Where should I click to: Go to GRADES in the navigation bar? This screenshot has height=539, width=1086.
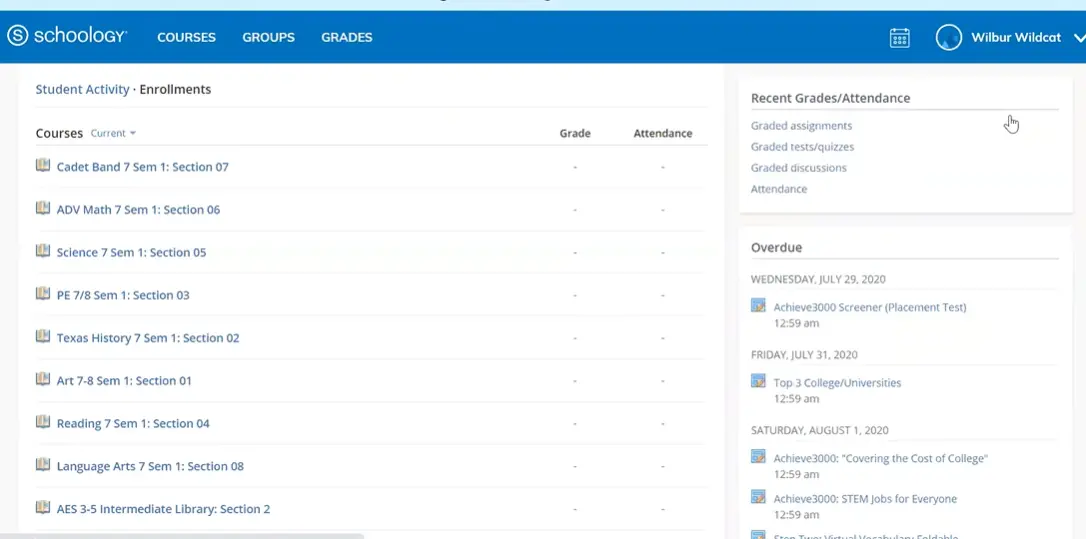346,37
